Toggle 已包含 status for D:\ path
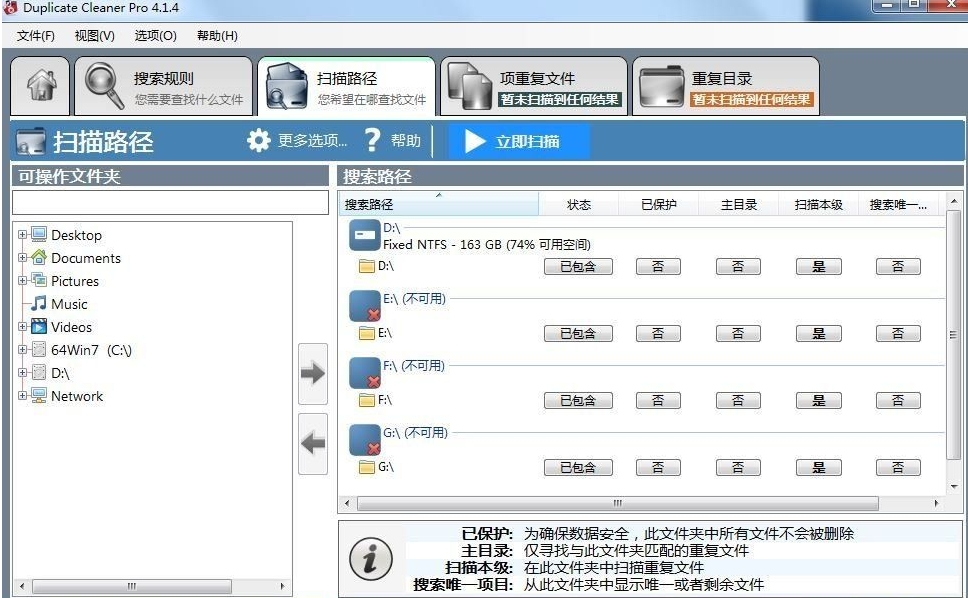 point(578,267)
